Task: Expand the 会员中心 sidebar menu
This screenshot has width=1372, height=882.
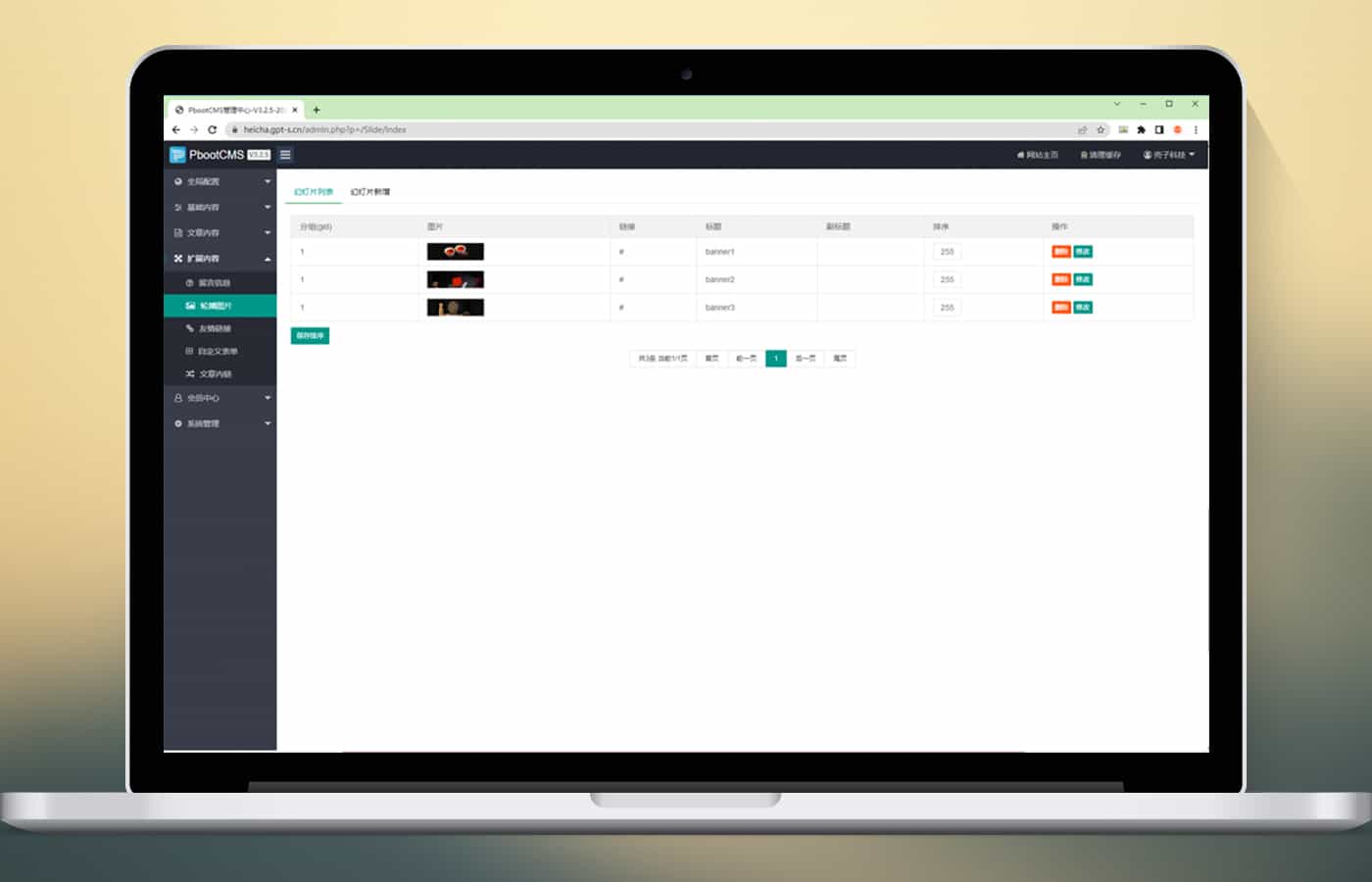Action: (x=220, y=398)
